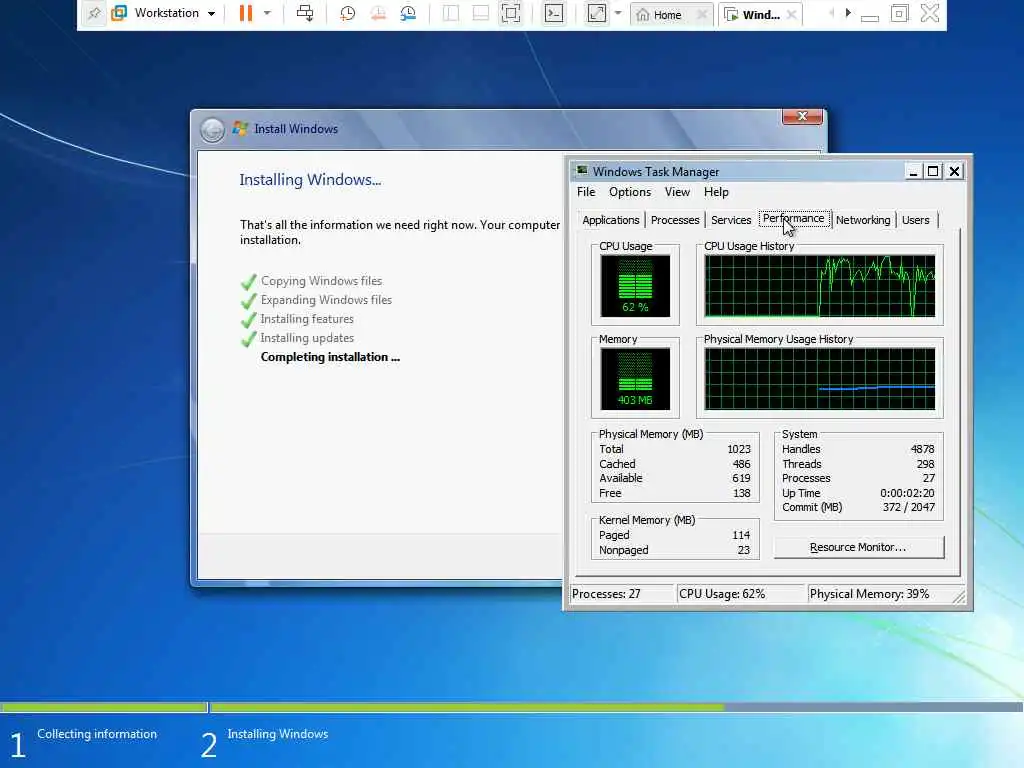The height and width of the screenshot is (768, 1024).
Task: Open the console view icon
Action: pos(554,13)
